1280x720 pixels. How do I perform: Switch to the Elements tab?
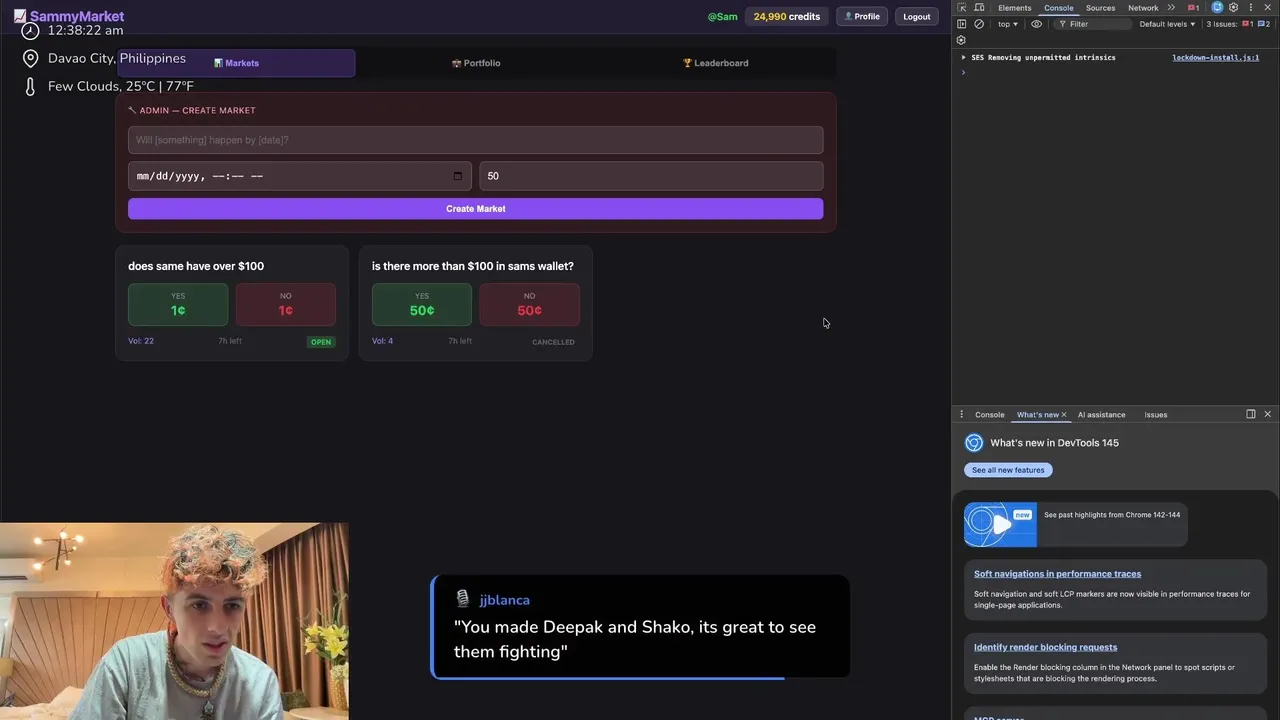1014,8
